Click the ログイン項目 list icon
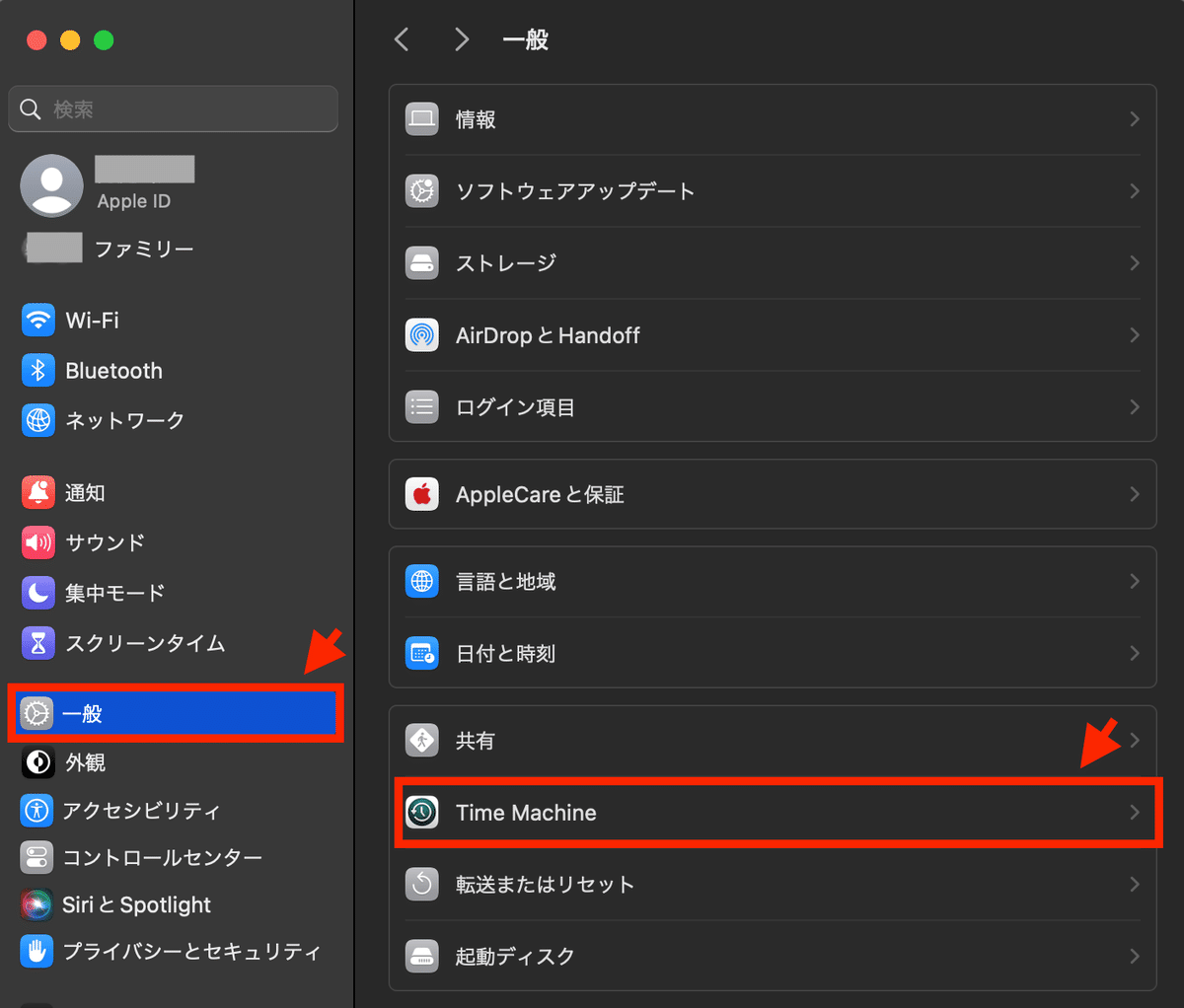 click(x=422, y=407)
